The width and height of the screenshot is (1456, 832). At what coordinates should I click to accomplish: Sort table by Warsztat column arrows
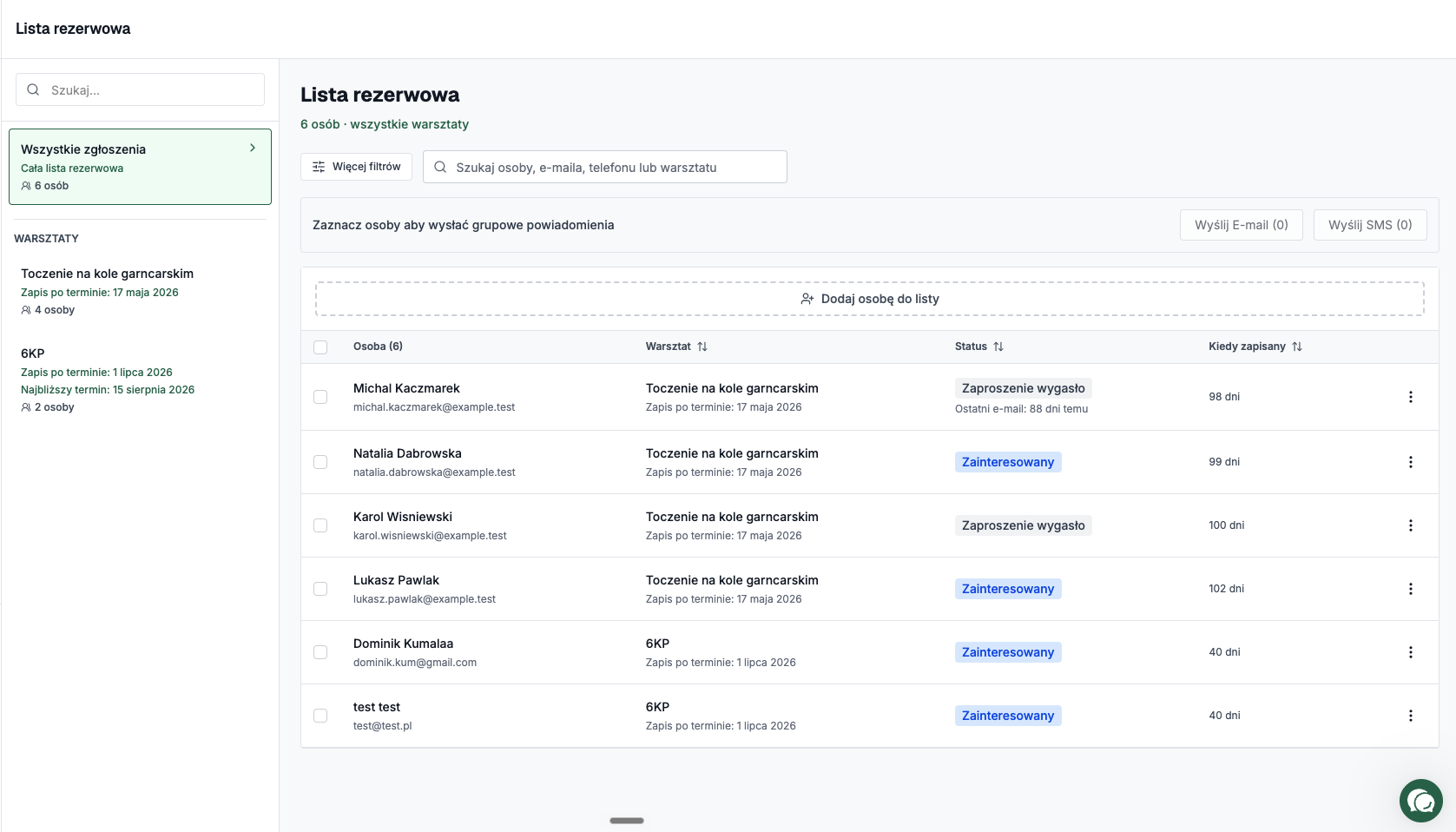coord(702,347)
